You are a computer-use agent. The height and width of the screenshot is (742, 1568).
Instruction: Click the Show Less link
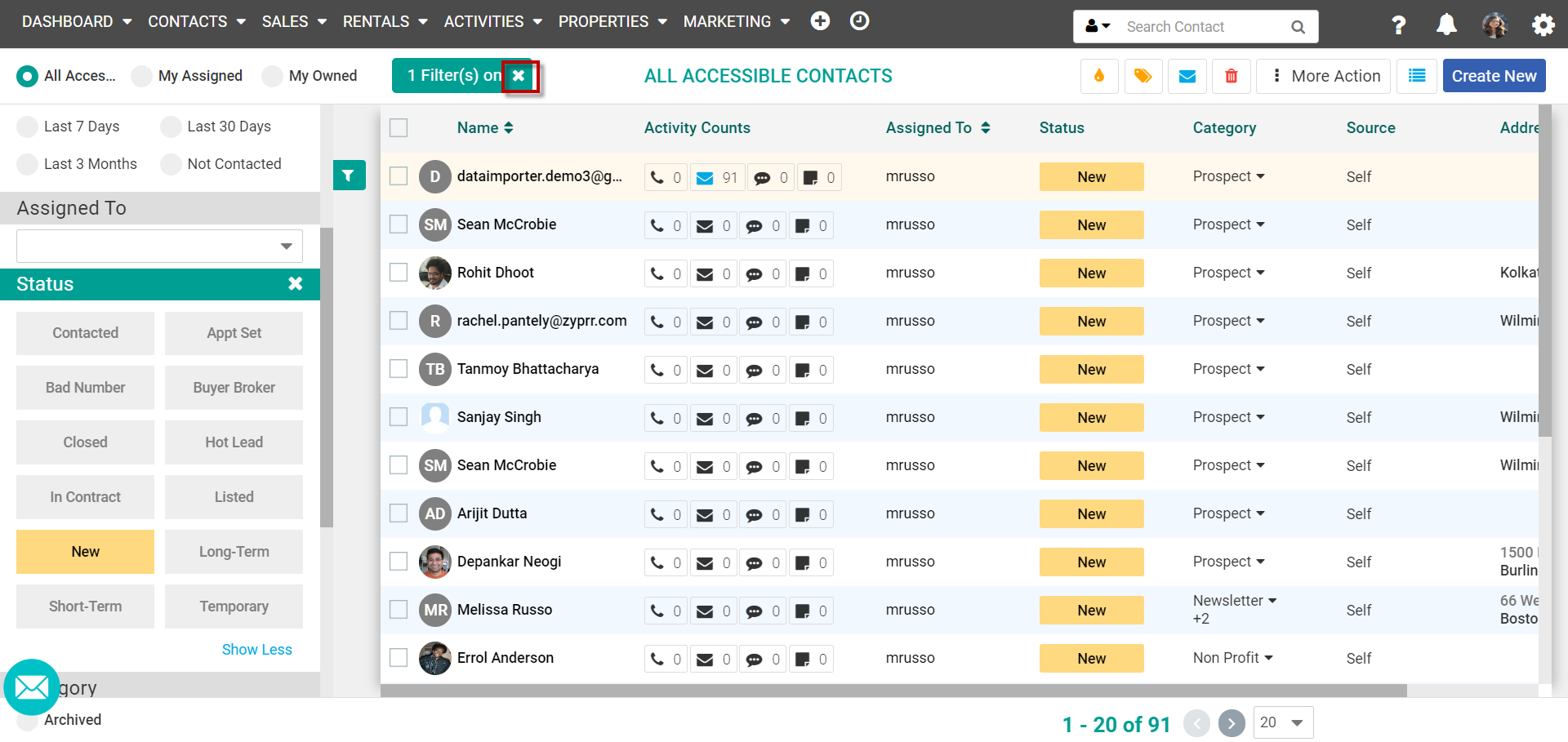(x=256, y=650)
